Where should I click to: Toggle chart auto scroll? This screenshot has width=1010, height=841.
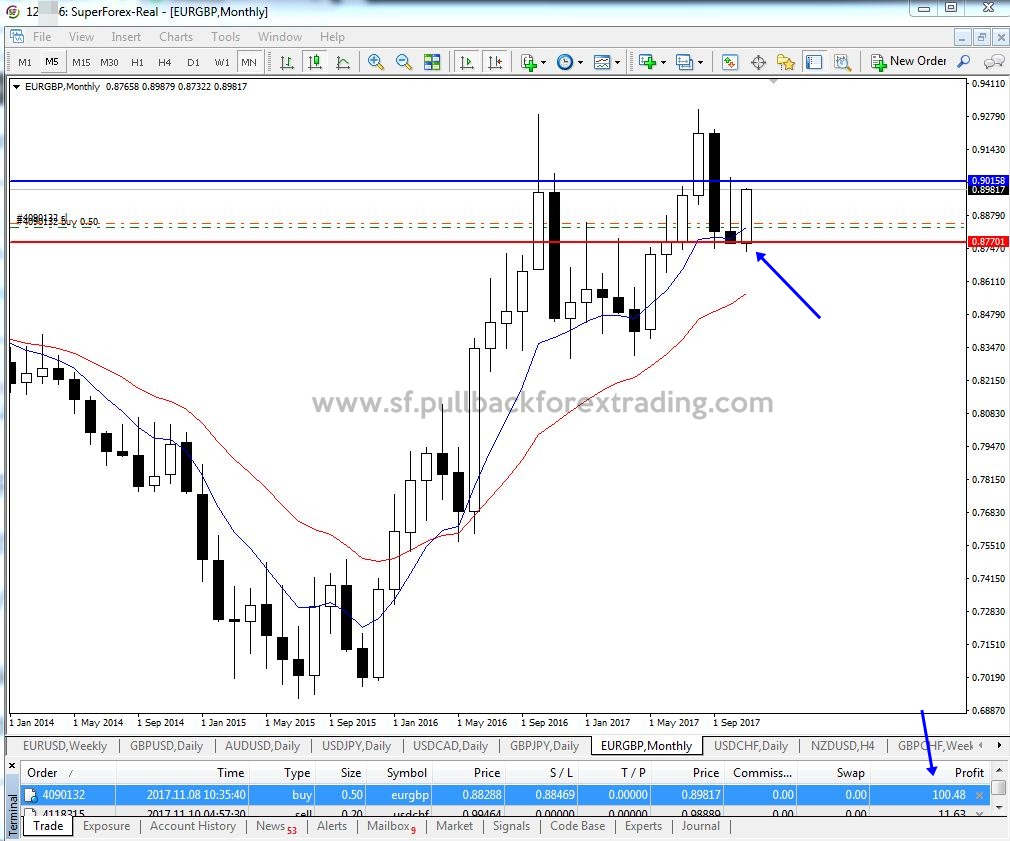pyautogui.click(x=467, y=62)
